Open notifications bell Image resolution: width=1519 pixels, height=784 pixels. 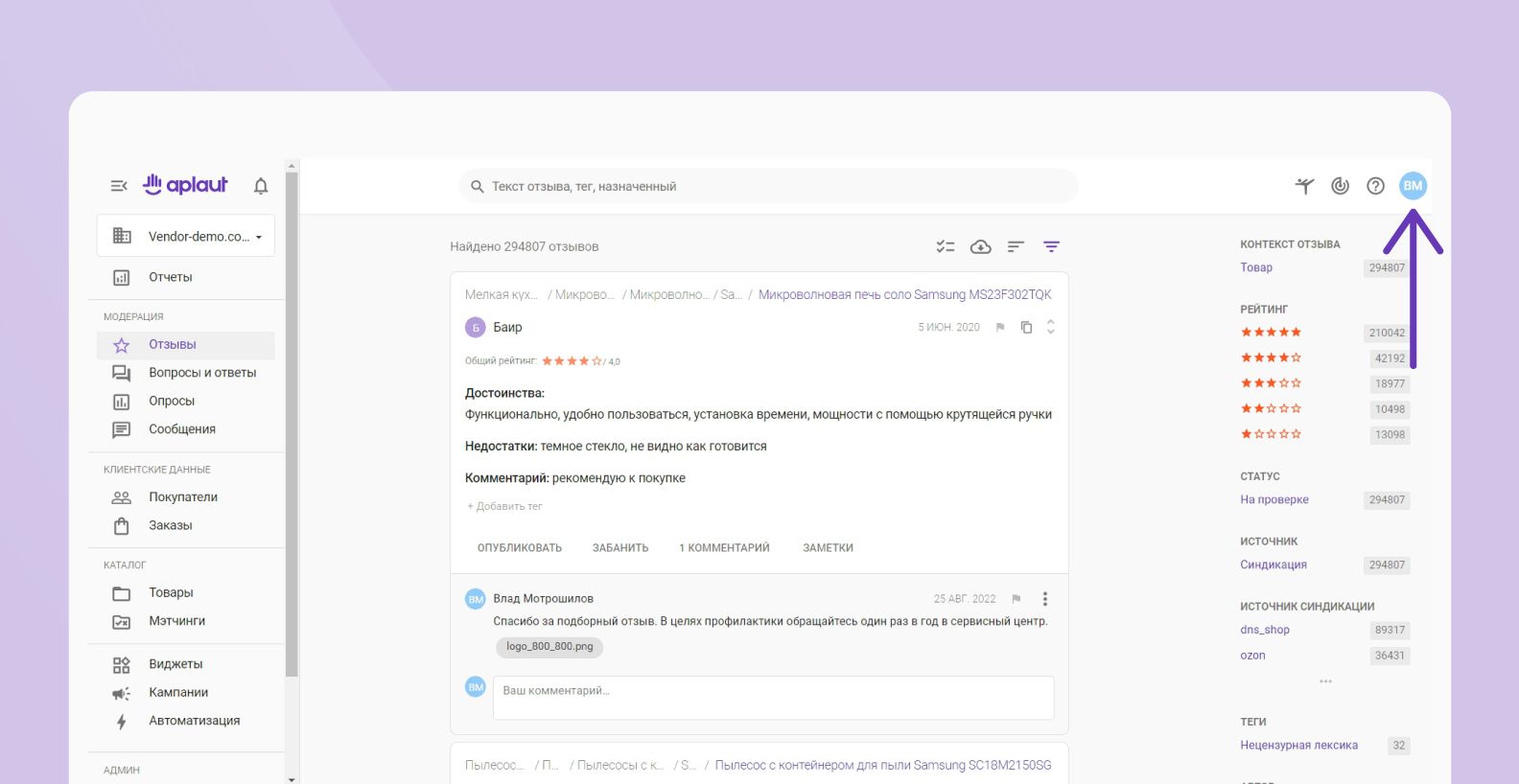tap(261, 186)
